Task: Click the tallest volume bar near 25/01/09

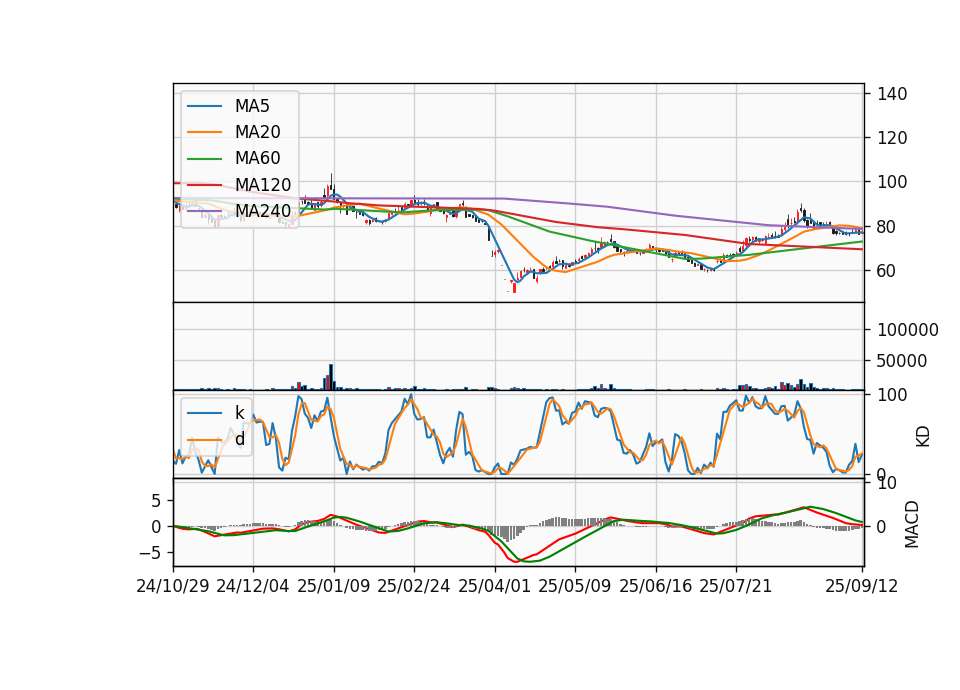Action: coord(331,377)
